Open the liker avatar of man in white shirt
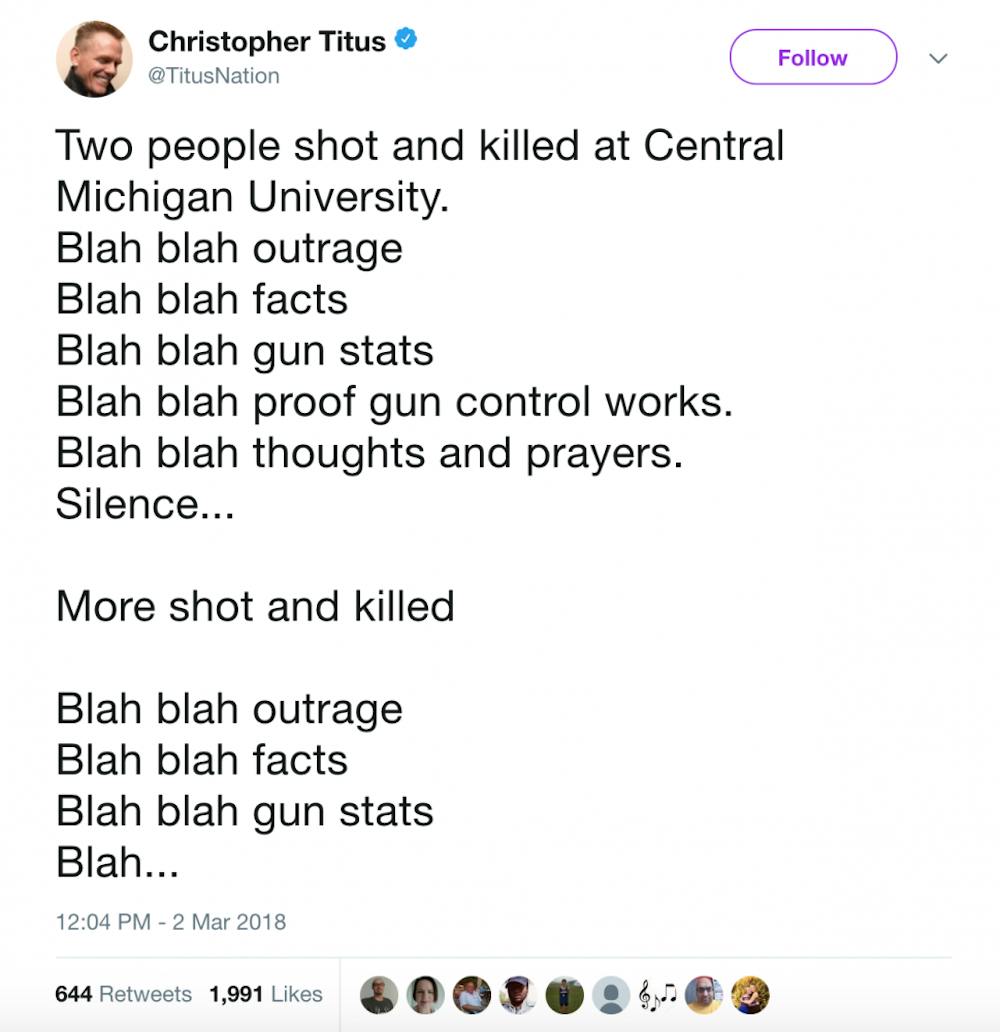 click(472, 994)
